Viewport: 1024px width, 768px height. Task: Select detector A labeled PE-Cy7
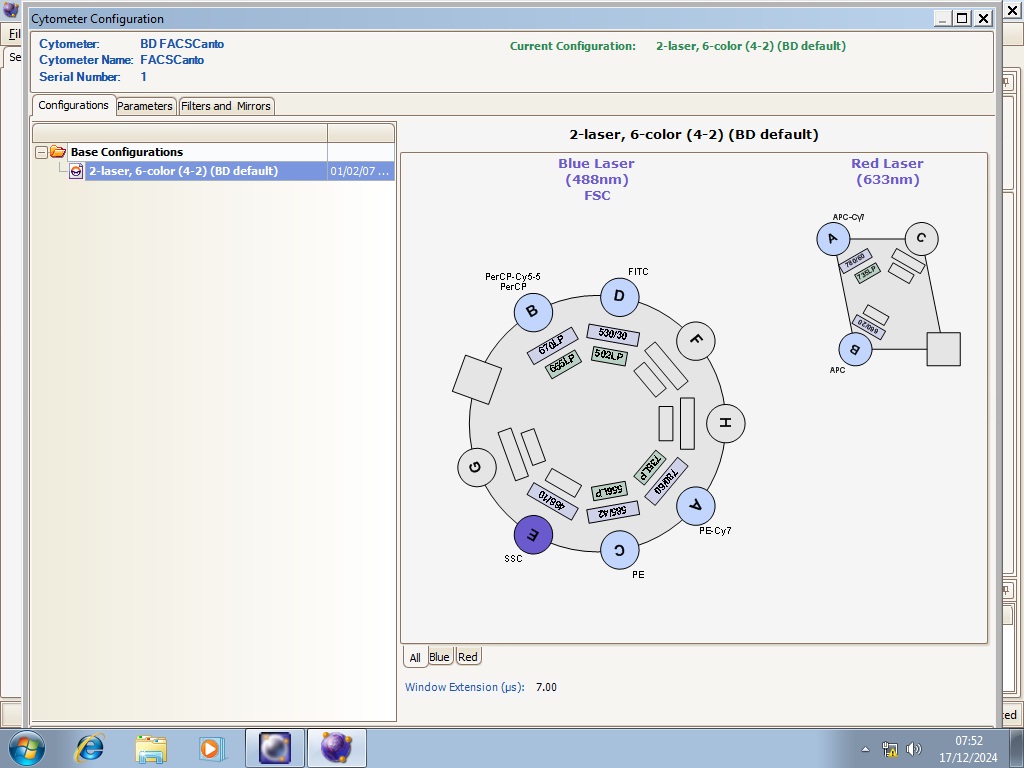pos(696,505)
